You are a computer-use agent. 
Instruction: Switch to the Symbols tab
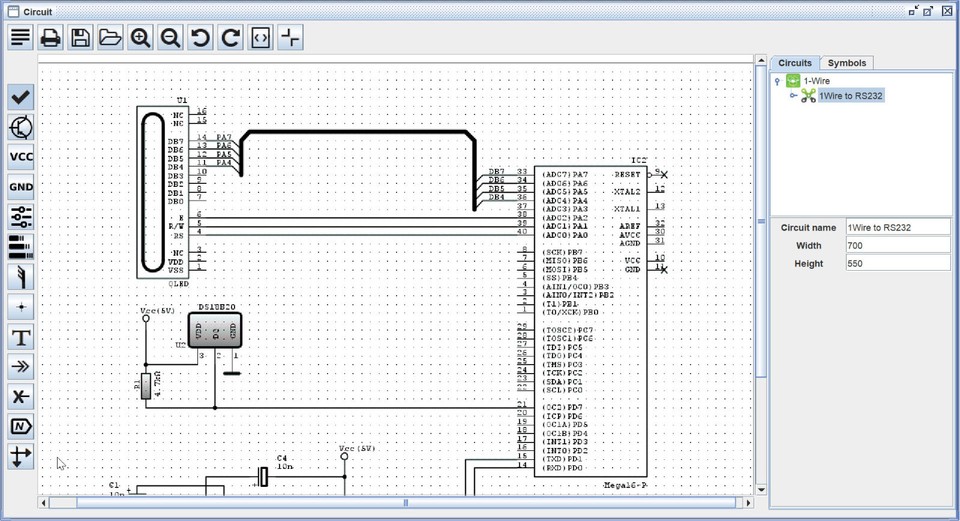click(846, 63)
